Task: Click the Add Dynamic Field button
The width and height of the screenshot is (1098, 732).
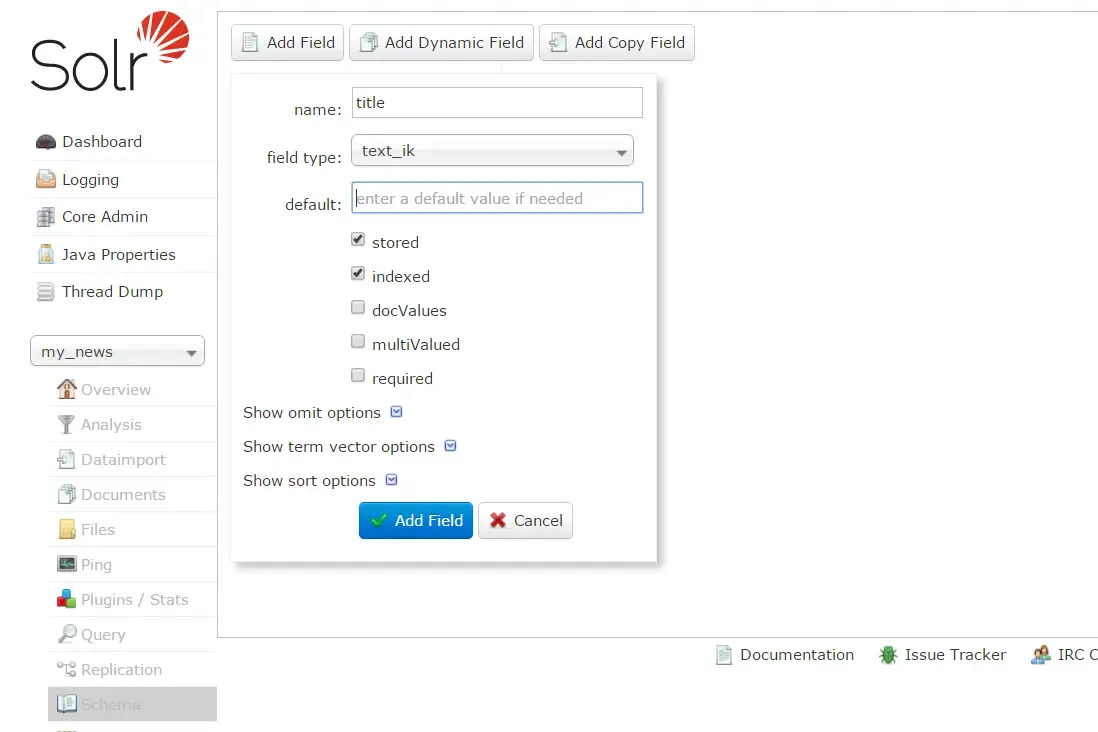Action: click(441, 43)
